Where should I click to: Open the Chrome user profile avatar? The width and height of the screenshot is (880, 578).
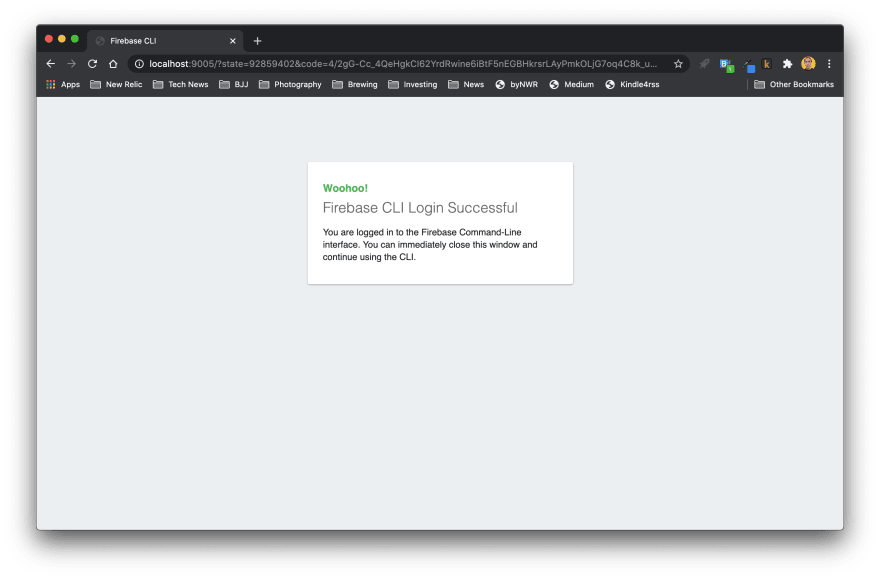pos(808,64)
